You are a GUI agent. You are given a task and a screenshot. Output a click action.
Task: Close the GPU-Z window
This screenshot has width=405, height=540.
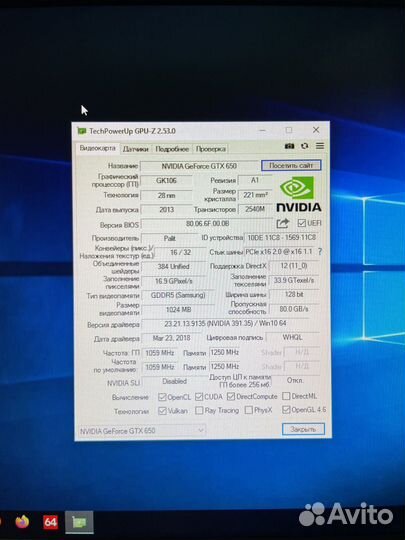(x=316, y=130)
